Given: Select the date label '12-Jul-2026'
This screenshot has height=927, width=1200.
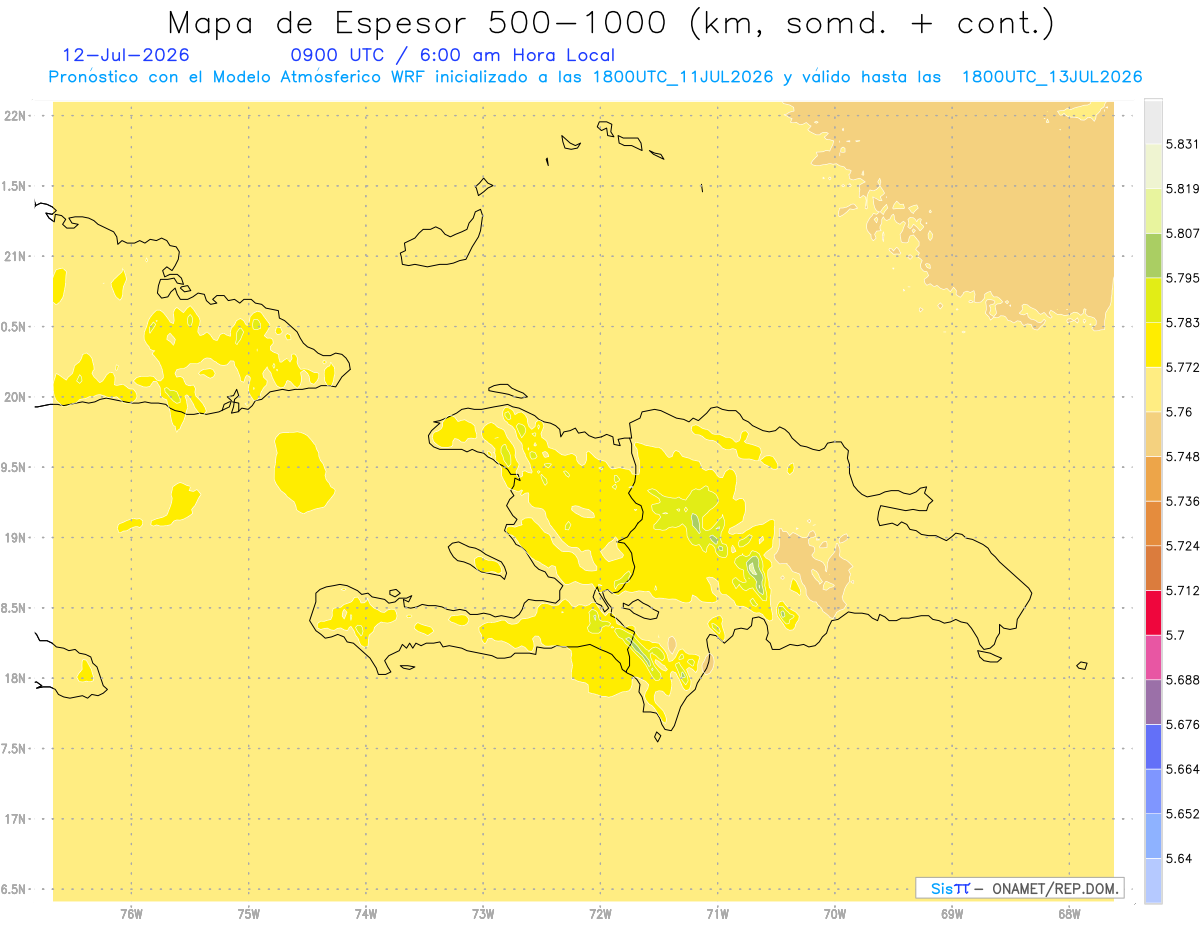Looking at the screenshot, I should pos(125,55).
